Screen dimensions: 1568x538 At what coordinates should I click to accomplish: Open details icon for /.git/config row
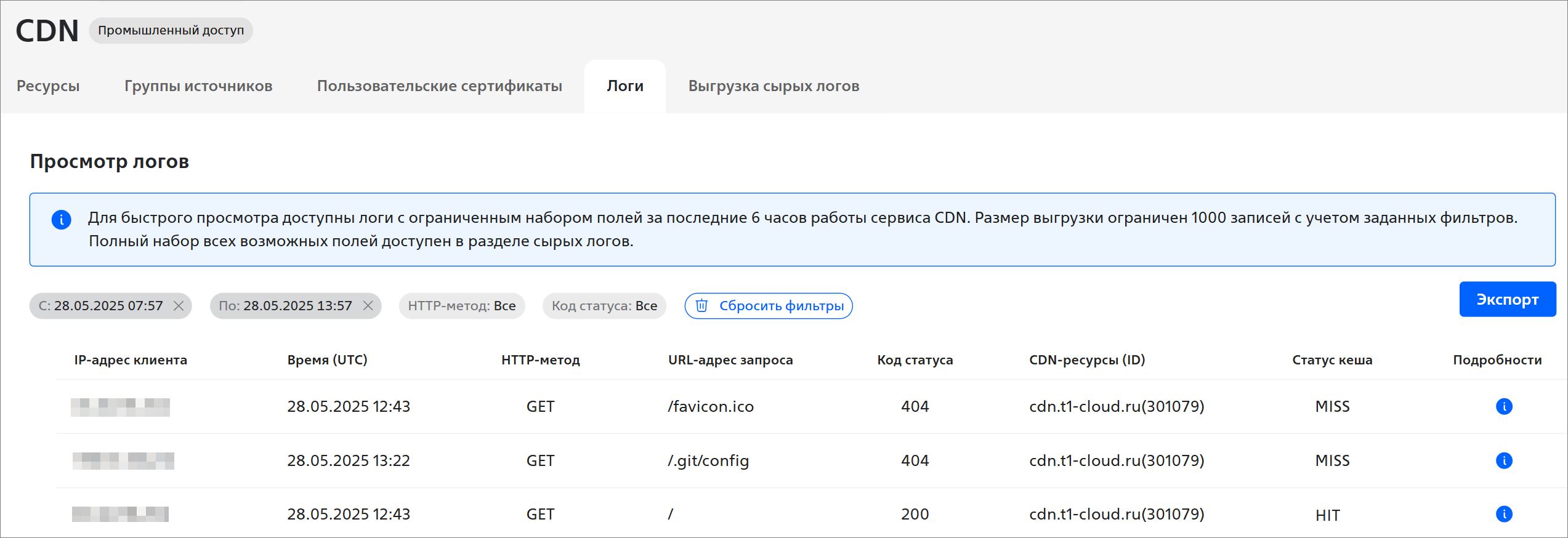pyautogui.click(x=1504, y=460)
